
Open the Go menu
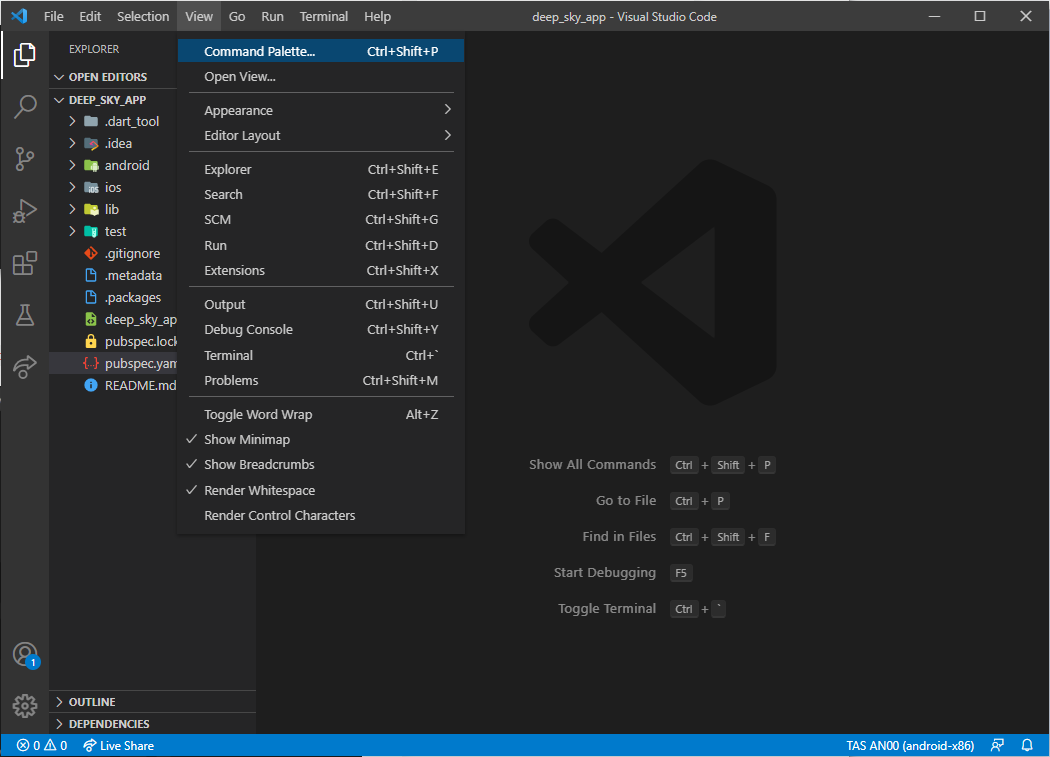[x=237, y=16]
